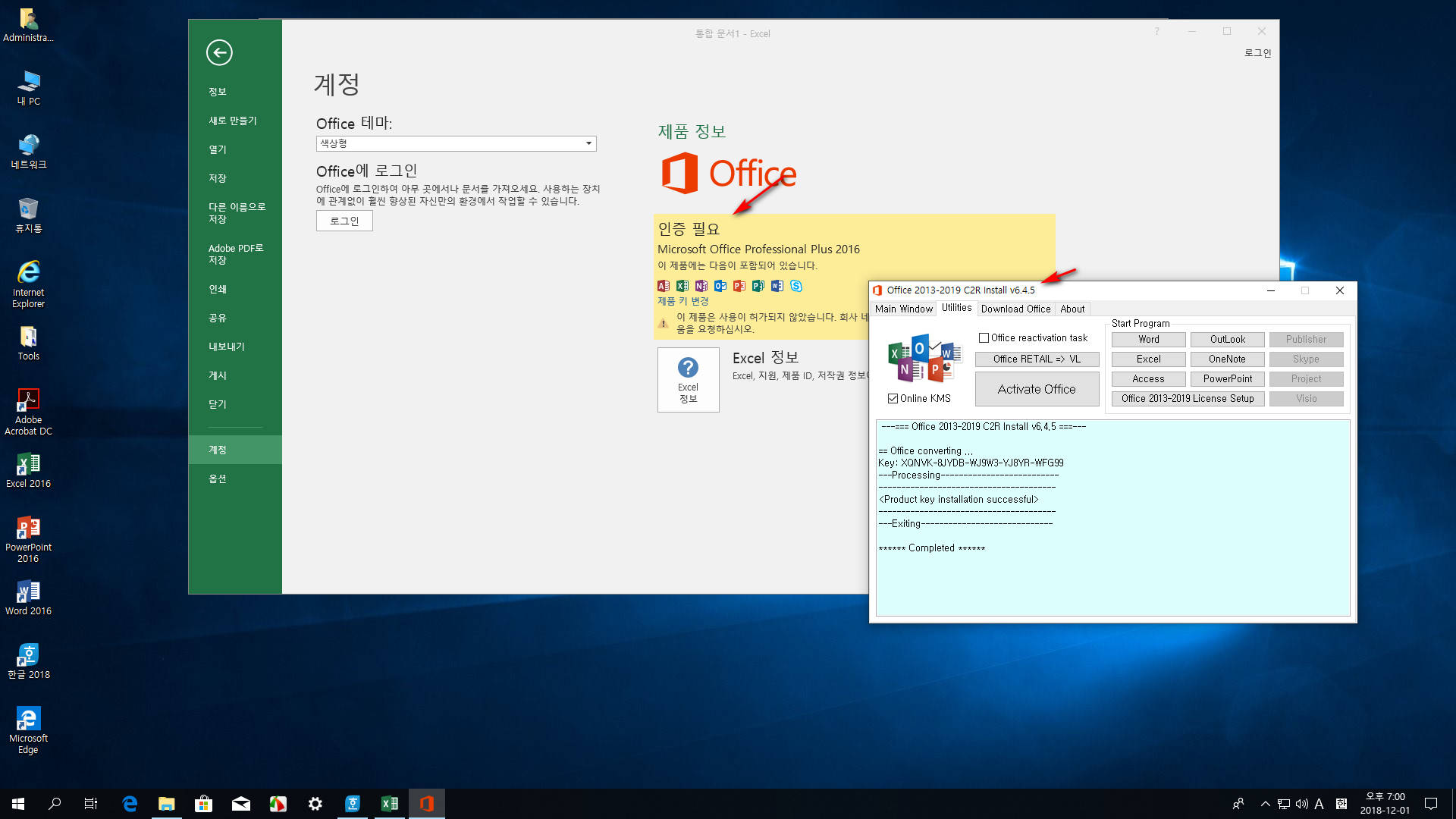Open the action center notification icon
Image resolution: width=1456 pixels, height=819 pixels.
tap(1431, 804)
